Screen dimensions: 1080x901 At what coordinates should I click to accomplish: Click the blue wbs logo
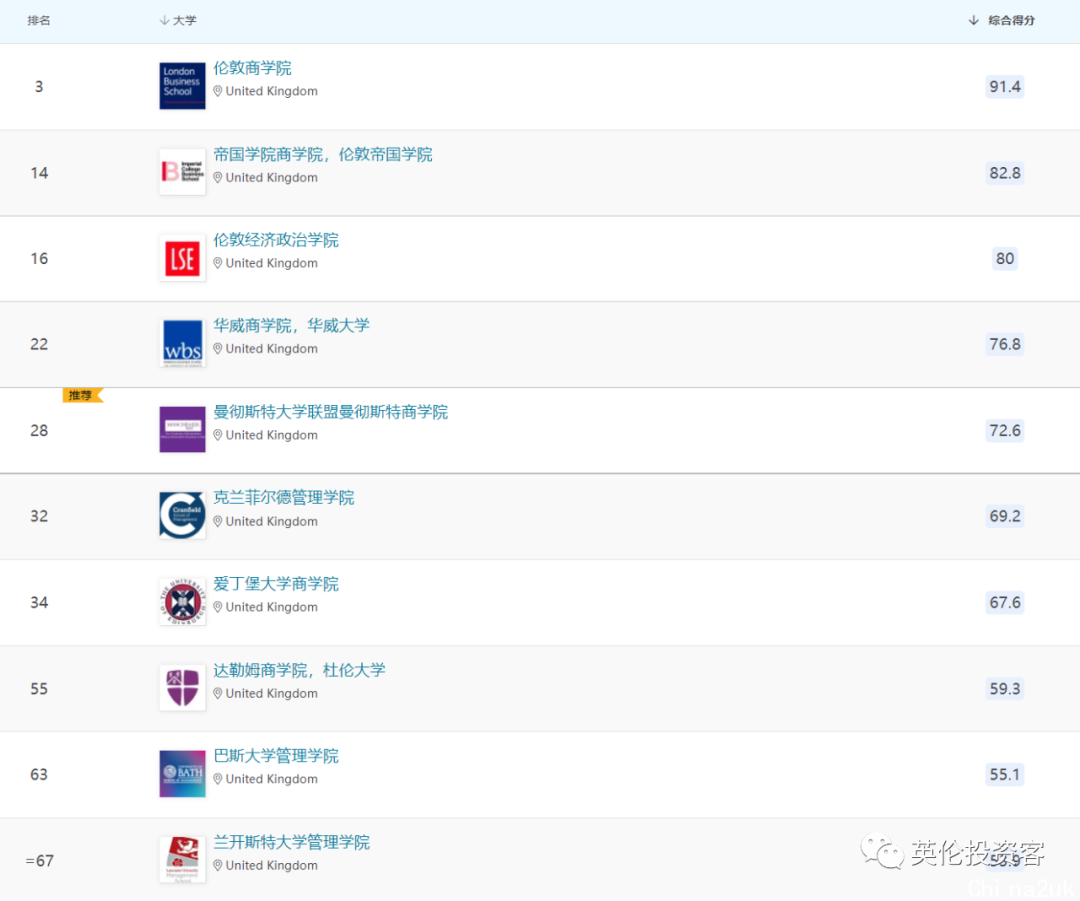(183, 344)
